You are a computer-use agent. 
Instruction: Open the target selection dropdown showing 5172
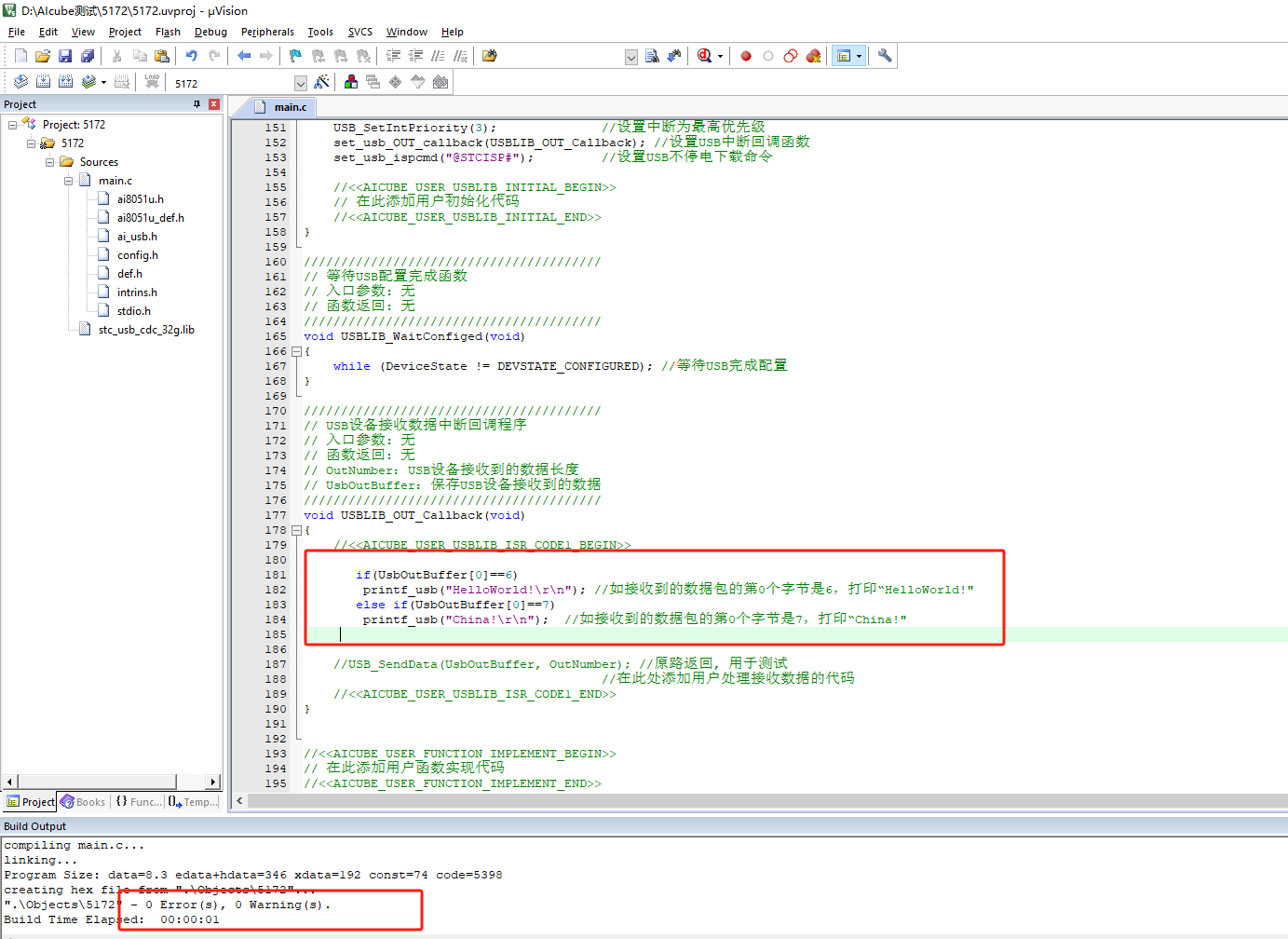(300, 83)
